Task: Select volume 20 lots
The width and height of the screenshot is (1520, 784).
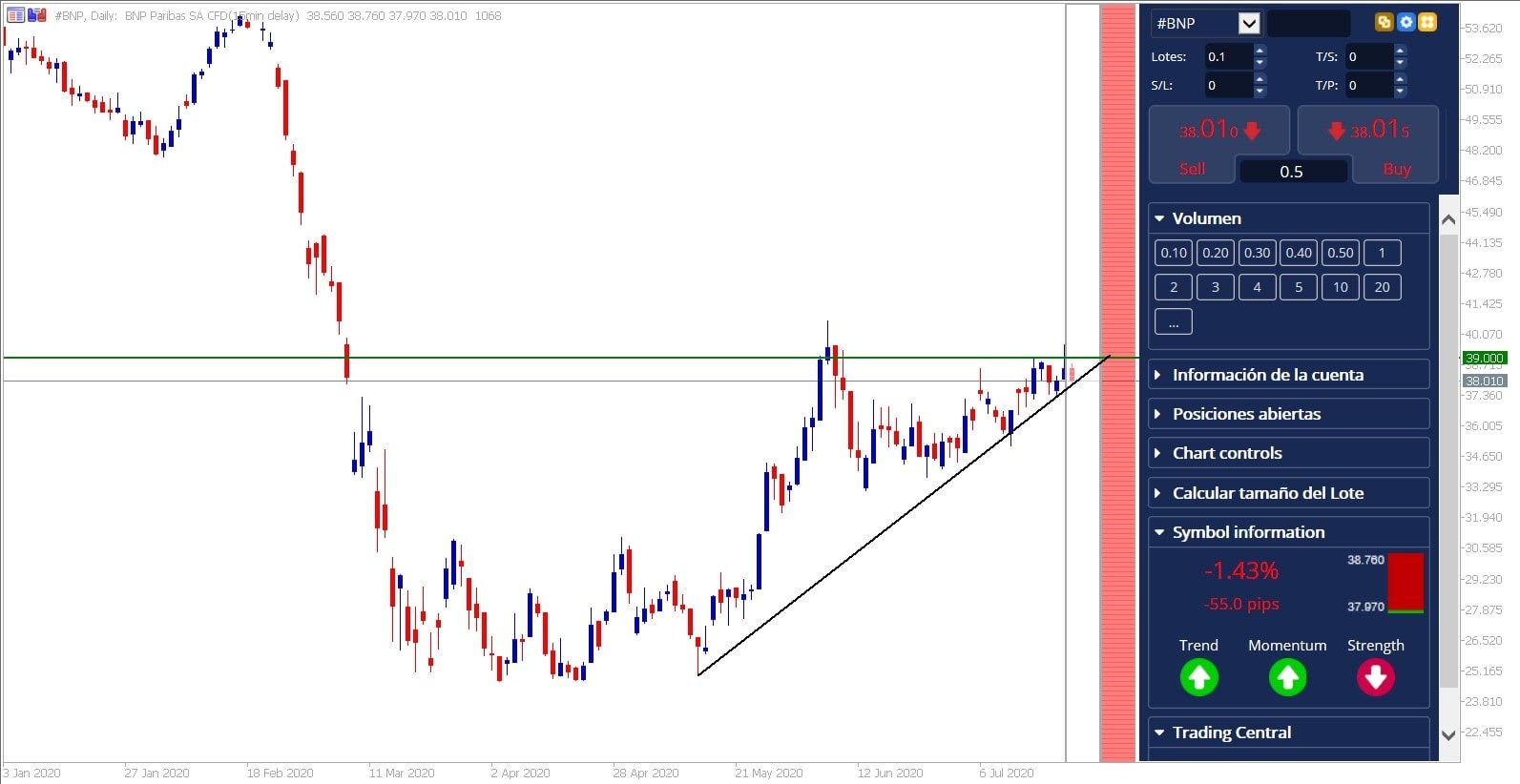Action: click(x=1382, y=287)
